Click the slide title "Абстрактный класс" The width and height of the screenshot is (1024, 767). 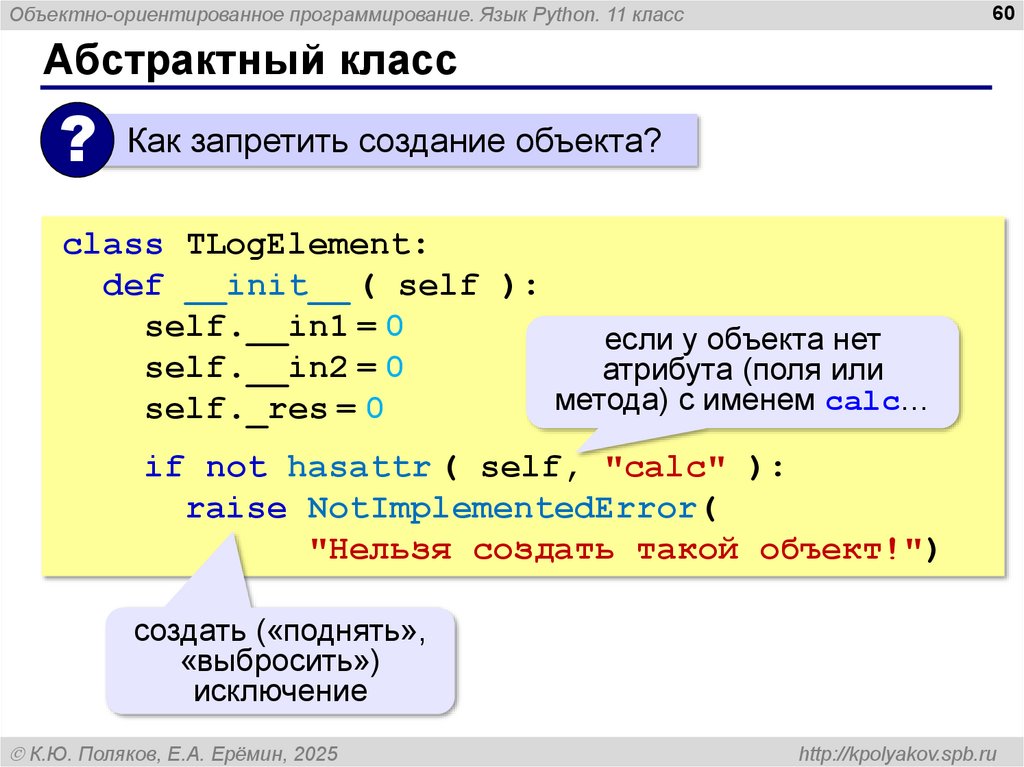click(x=250, y=60)
